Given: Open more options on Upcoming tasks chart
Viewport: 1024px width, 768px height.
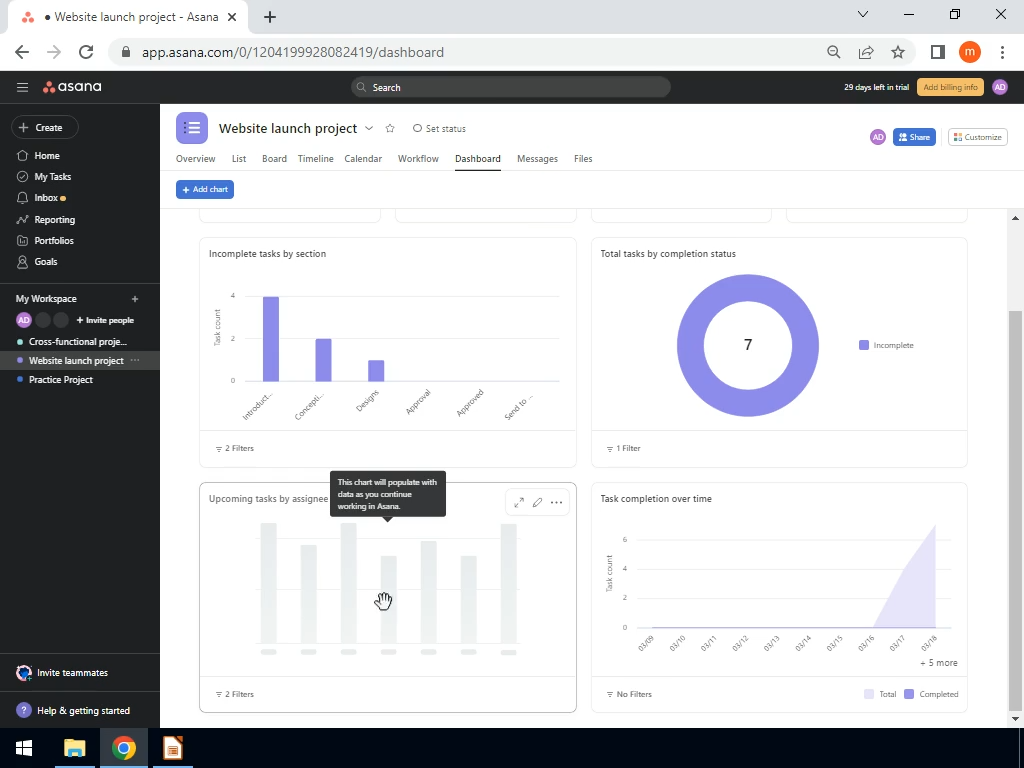Looking at the screenshot, I should [556, 502].
